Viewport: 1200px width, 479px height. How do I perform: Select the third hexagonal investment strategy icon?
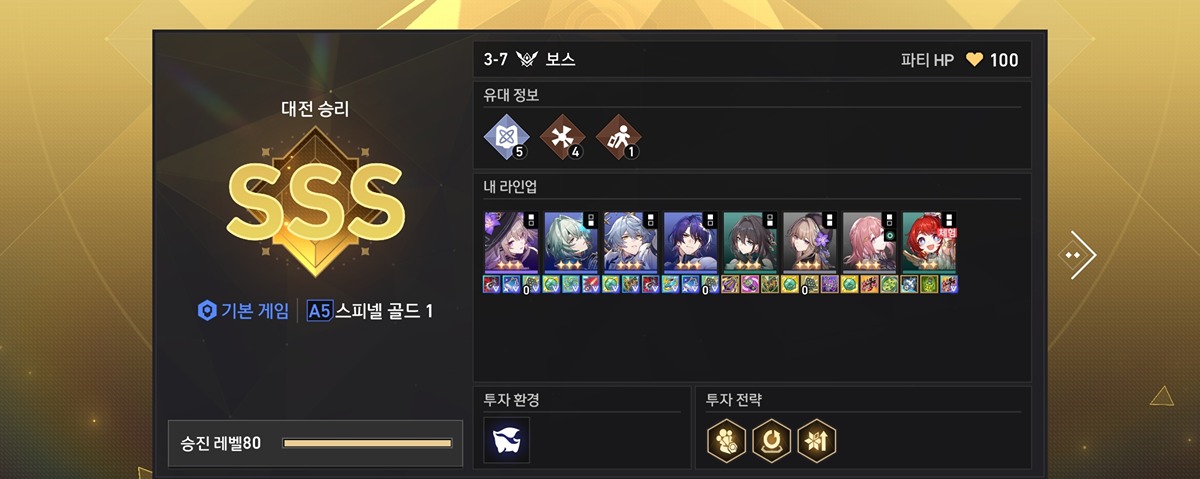(817, 440)
